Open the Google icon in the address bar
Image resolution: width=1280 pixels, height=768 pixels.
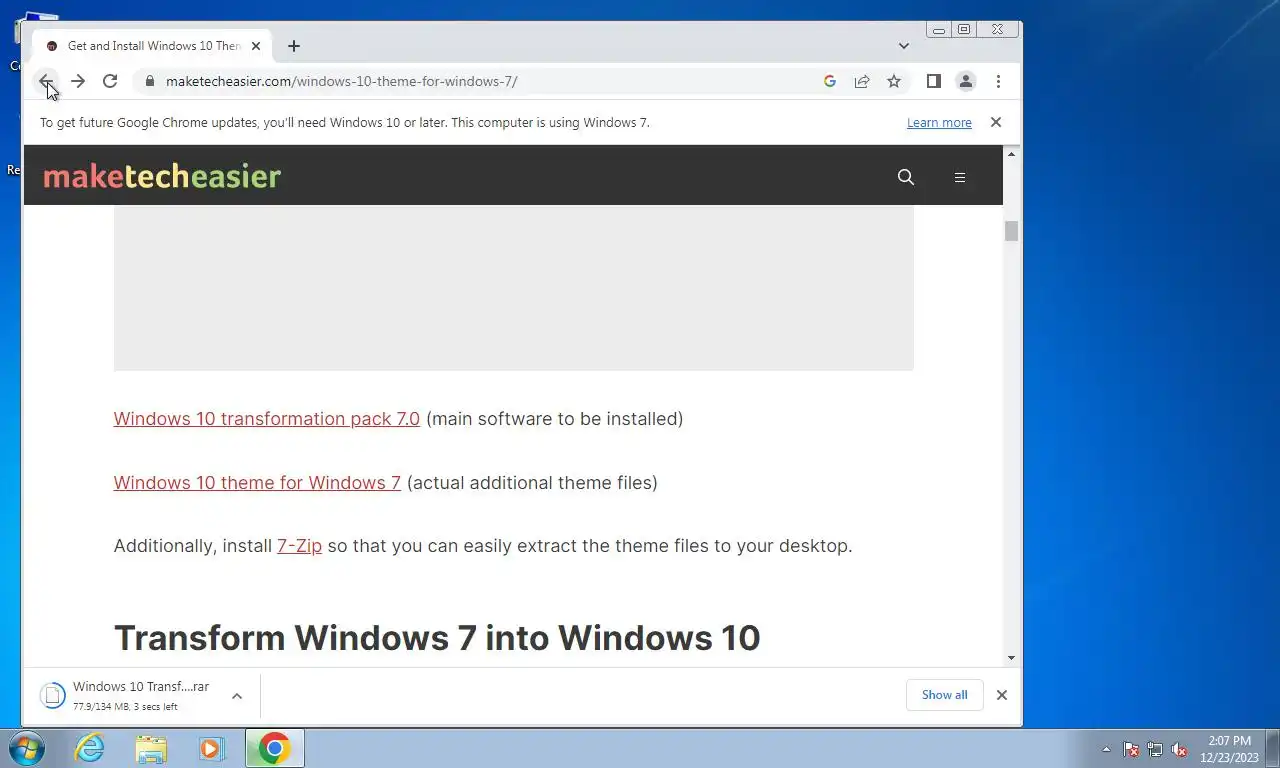coord(830,81)
